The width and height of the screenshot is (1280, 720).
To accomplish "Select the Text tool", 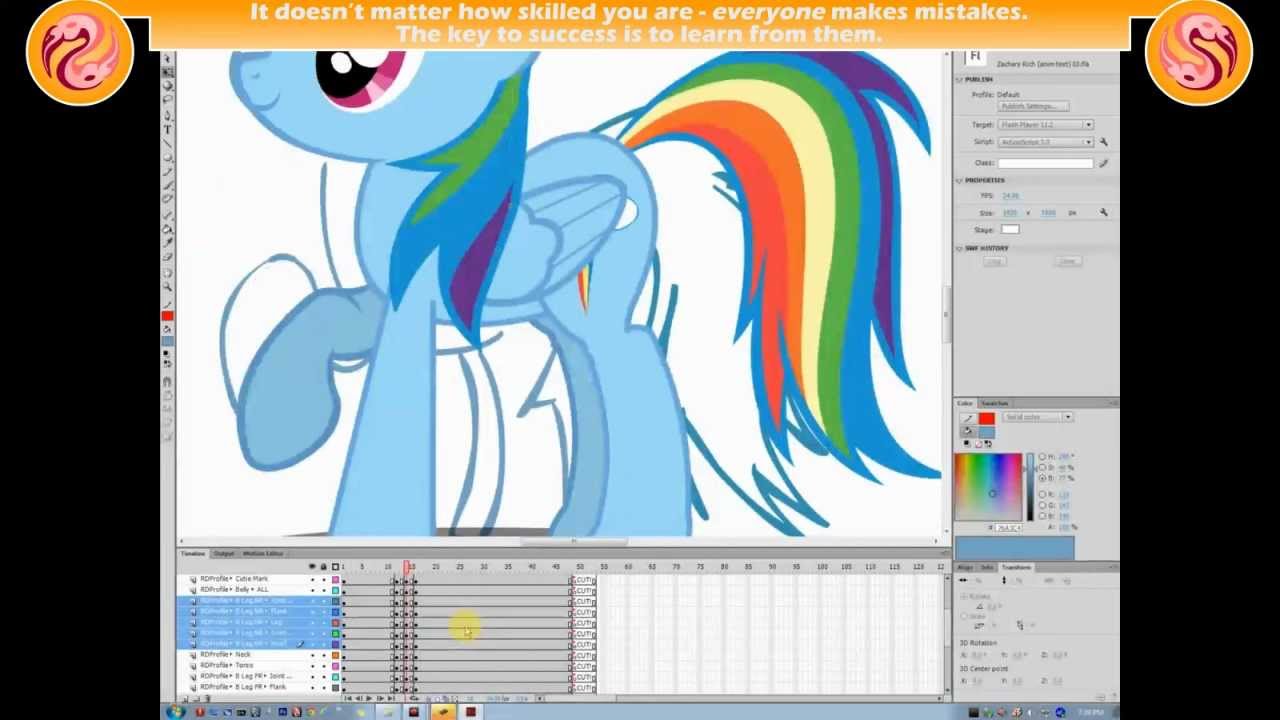I will point(168,132).
